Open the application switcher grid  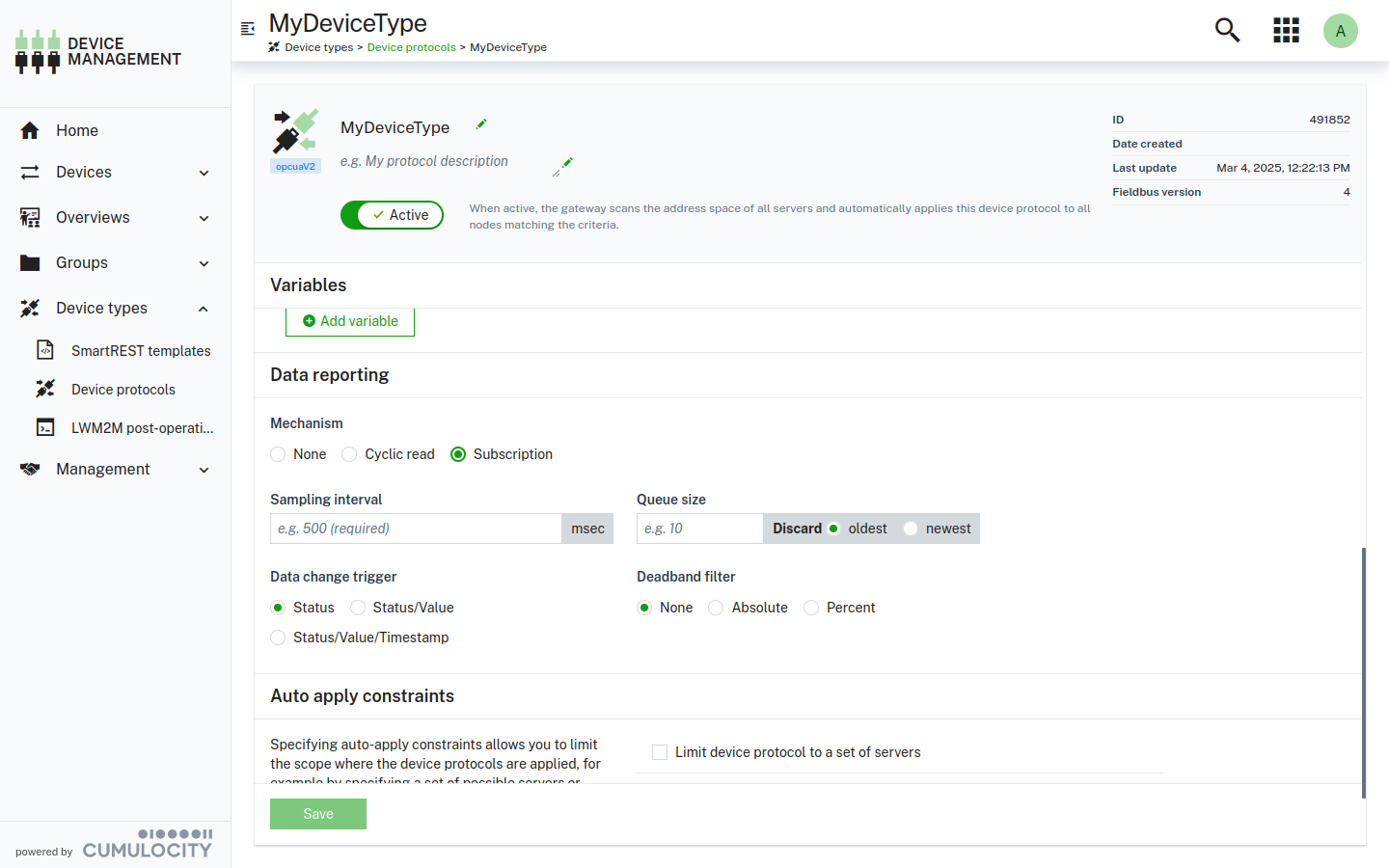click(1286, 31)
